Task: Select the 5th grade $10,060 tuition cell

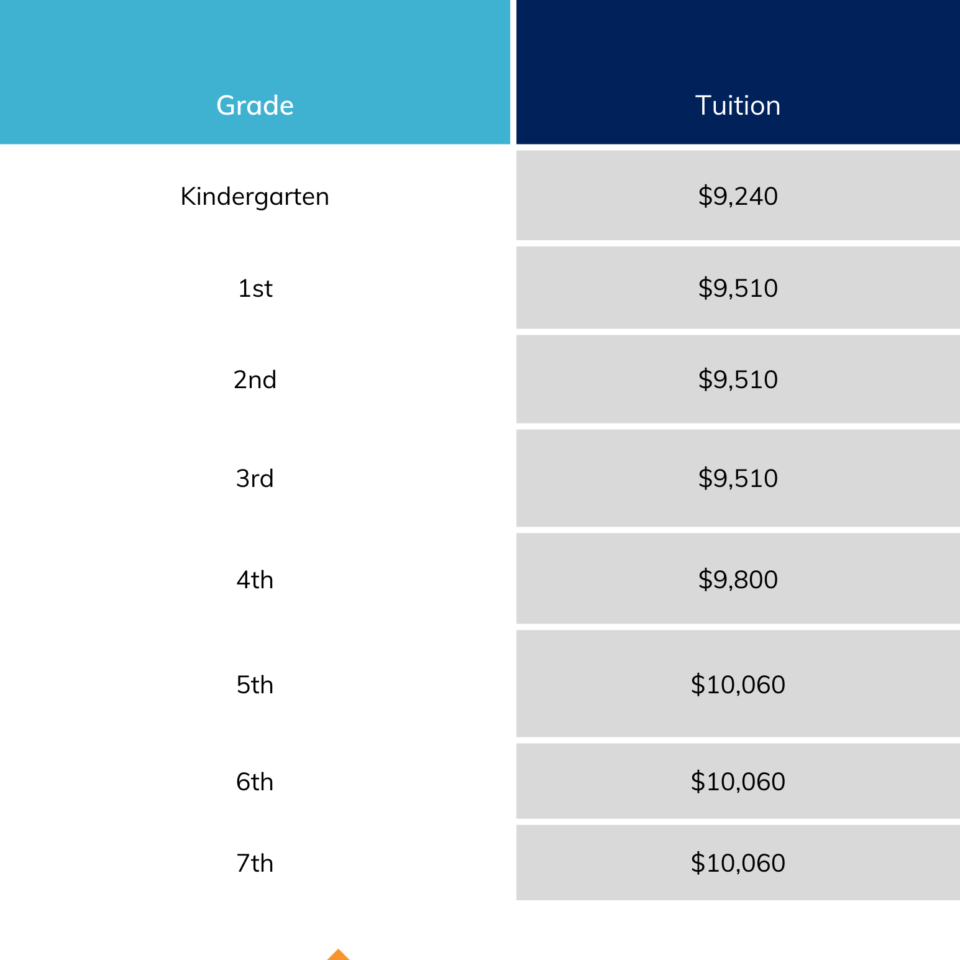Action: 738,685
